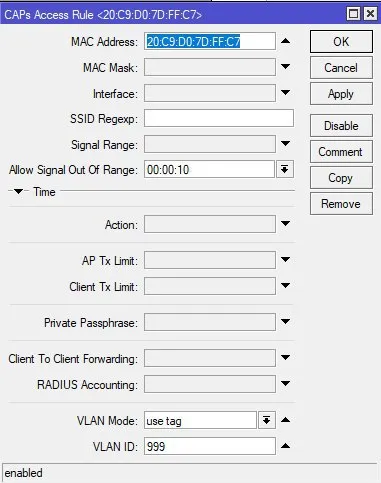Expand the Client Tx Limit arrow
The image size is (381, 483).
click(285, 285)
